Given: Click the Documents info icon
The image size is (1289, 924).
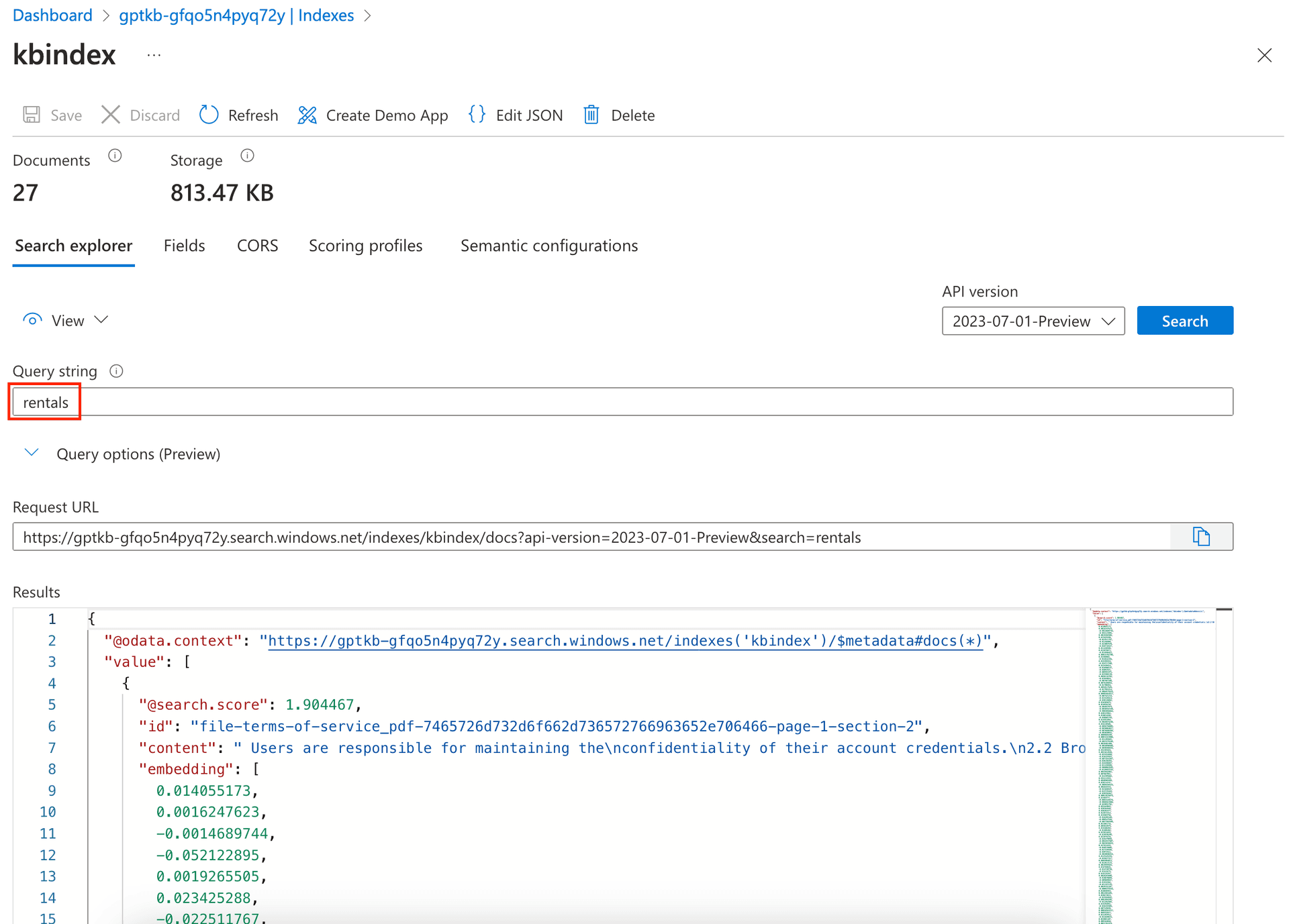Looking at the screenshot, I should point(115,156).
